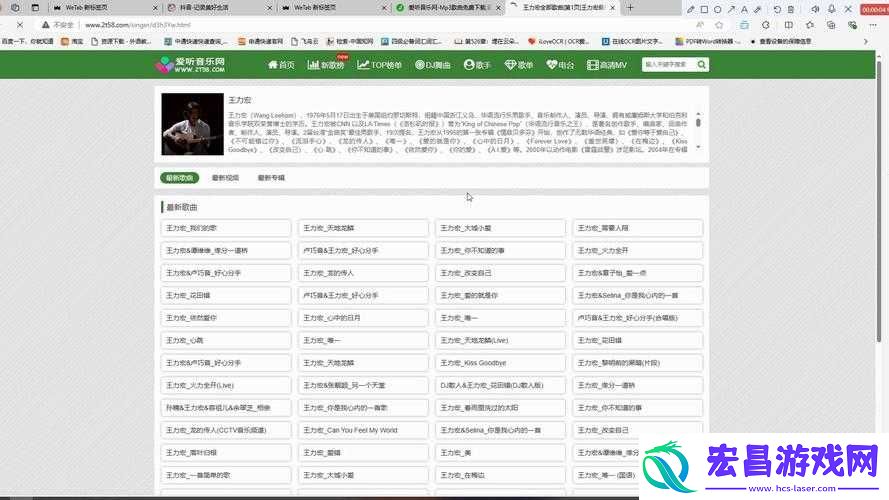The image size is (889, 500).
Task: Open song 王力宏_需要人陪
Action: click(x=638, y=228)
